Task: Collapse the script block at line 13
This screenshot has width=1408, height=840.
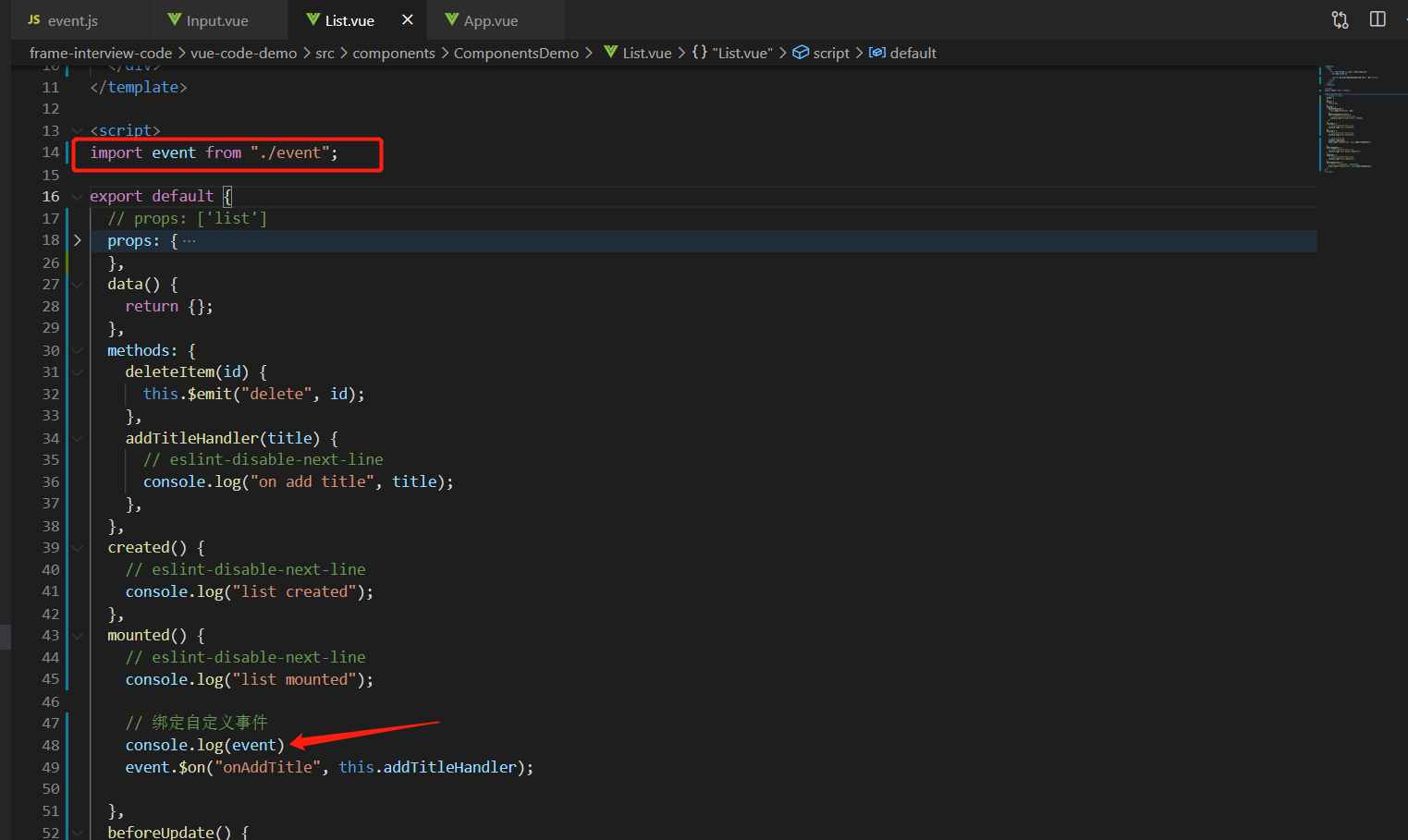Action: click(x=78, y=130)
